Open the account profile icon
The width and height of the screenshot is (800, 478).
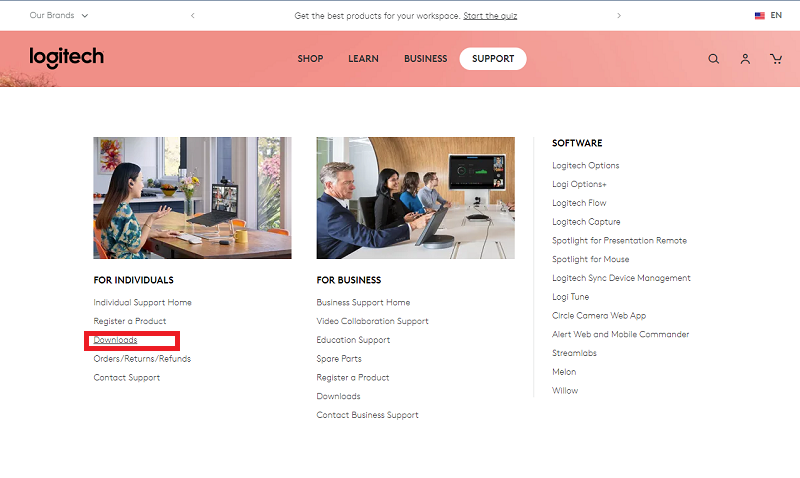tap(745, 59)
